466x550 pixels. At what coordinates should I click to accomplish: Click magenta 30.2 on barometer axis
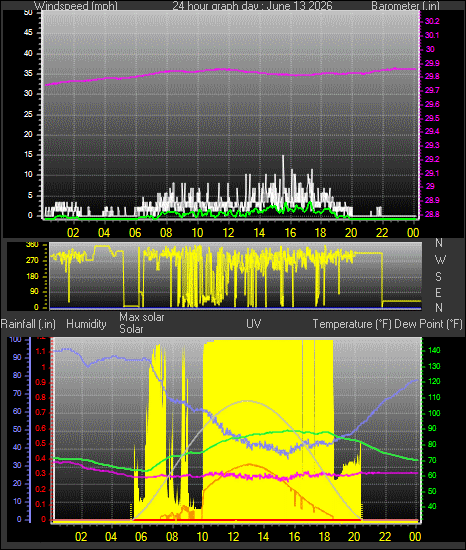coord(432,21)
